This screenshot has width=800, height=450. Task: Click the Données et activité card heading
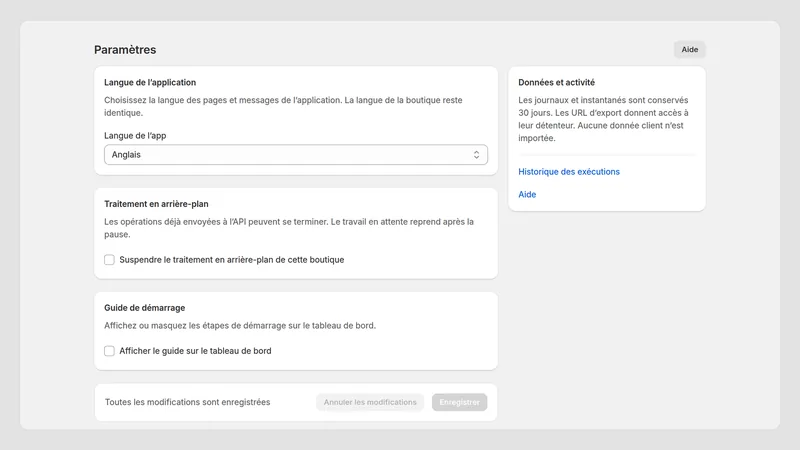coord(557,82)
